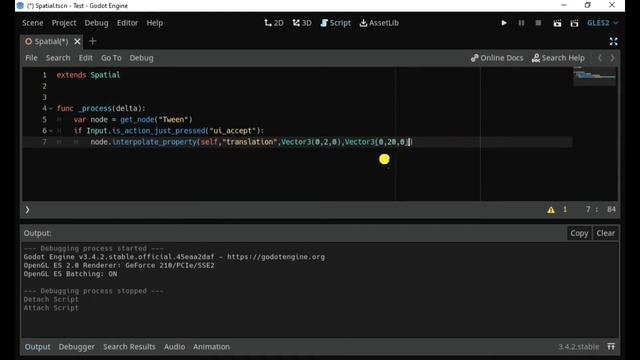Collapse the if block on line 6
The image size is (640, 360).
click(x=51, y=131)
